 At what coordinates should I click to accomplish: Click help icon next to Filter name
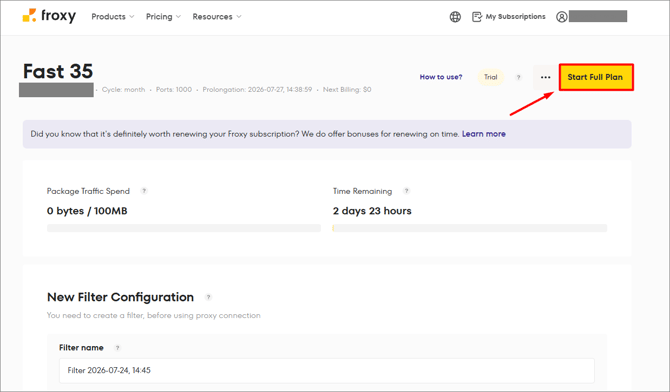pos(117,348)
